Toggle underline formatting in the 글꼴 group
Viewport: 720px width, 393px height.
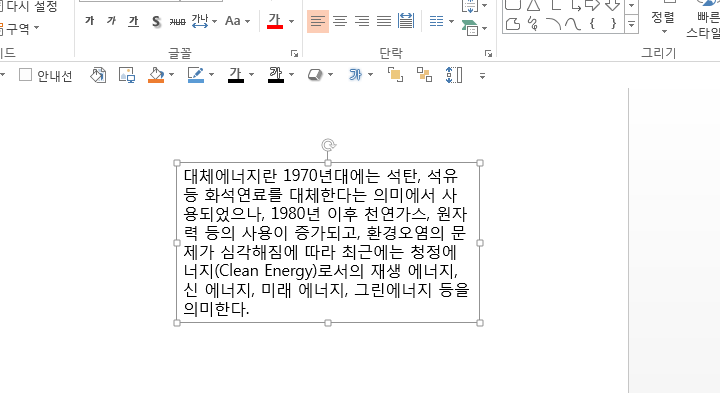pyautogui.click(x=134, y=21)
